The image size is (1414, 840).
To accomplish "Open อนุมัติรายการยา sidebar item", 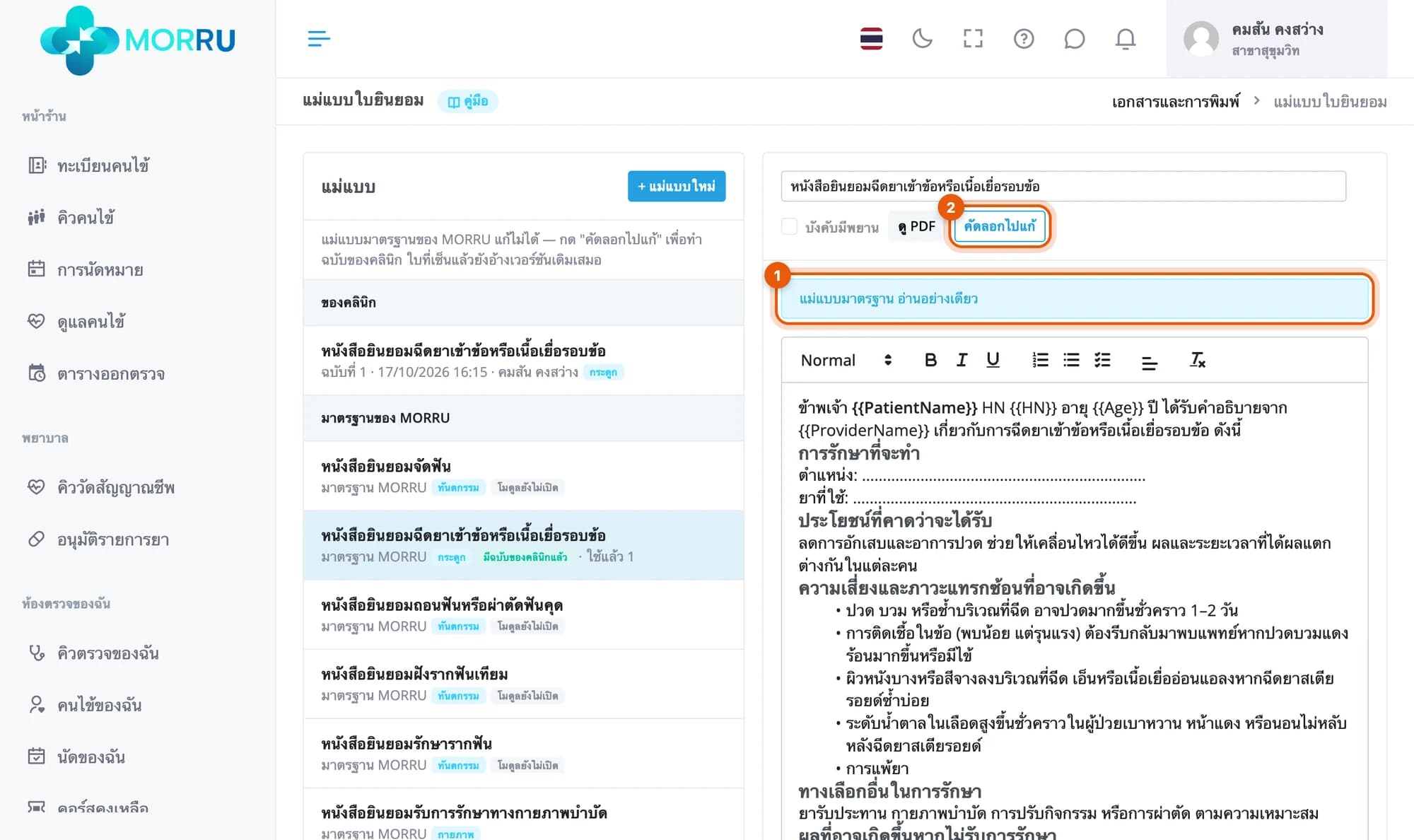I will (98, 539).
